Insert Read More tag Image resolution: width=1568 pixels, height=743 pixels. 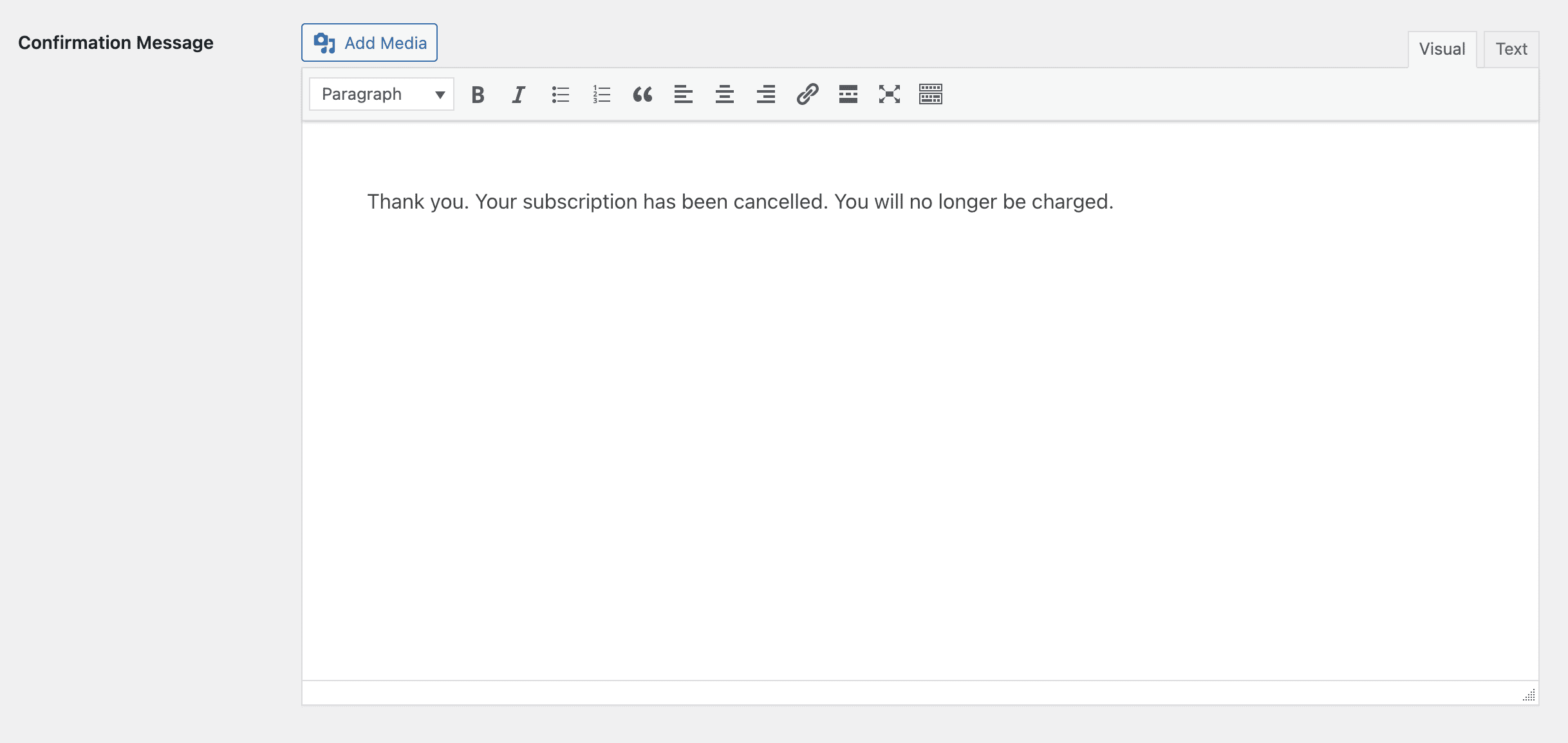[x=848, y=95]
